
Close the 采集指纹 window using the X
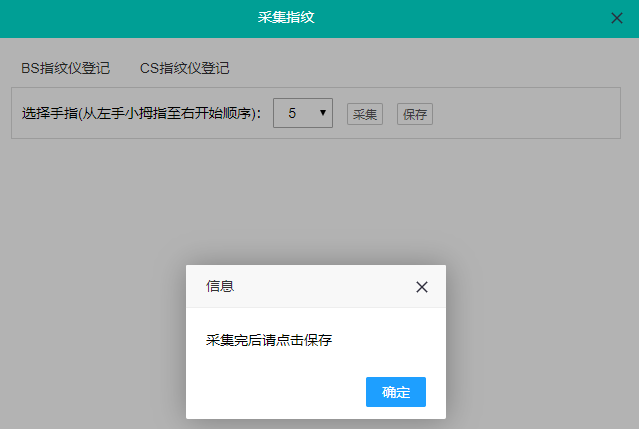point(617,18)
